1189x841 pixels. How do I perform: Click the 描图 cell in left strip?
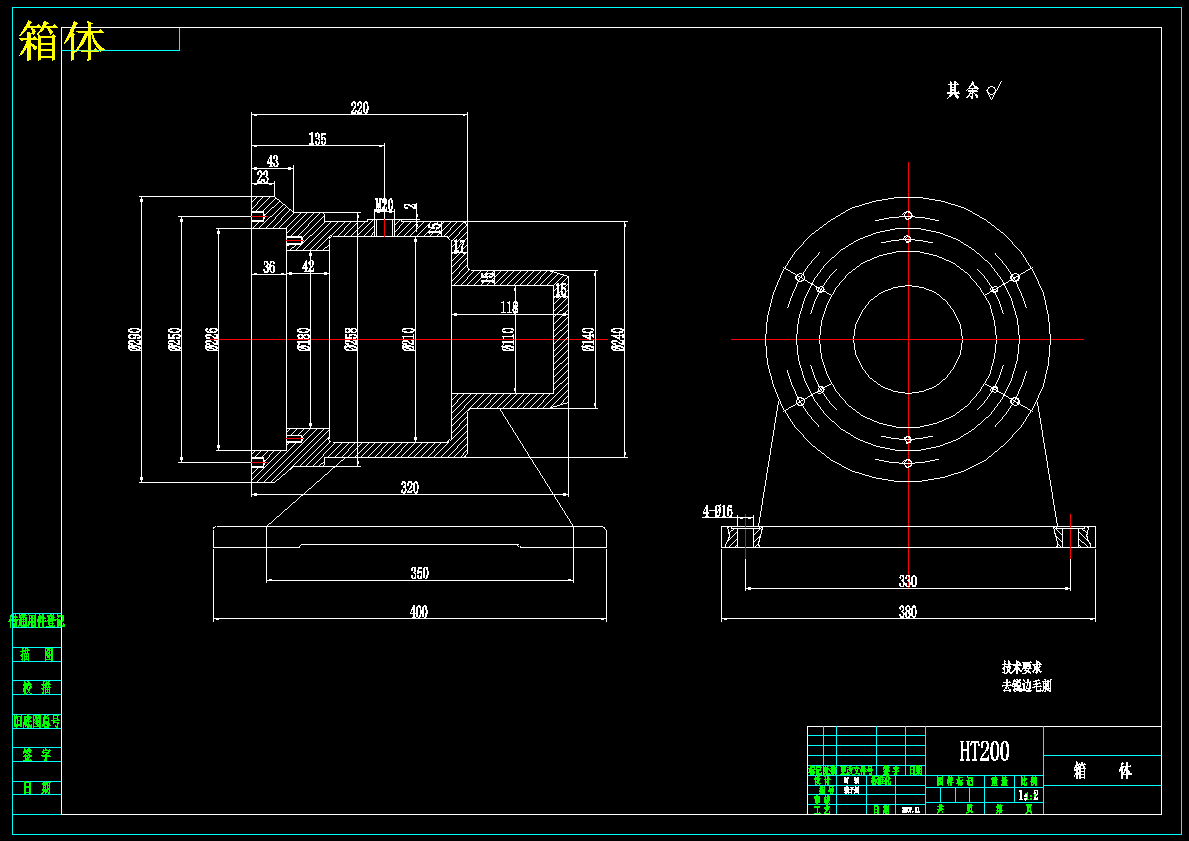(x=37, y=654)
